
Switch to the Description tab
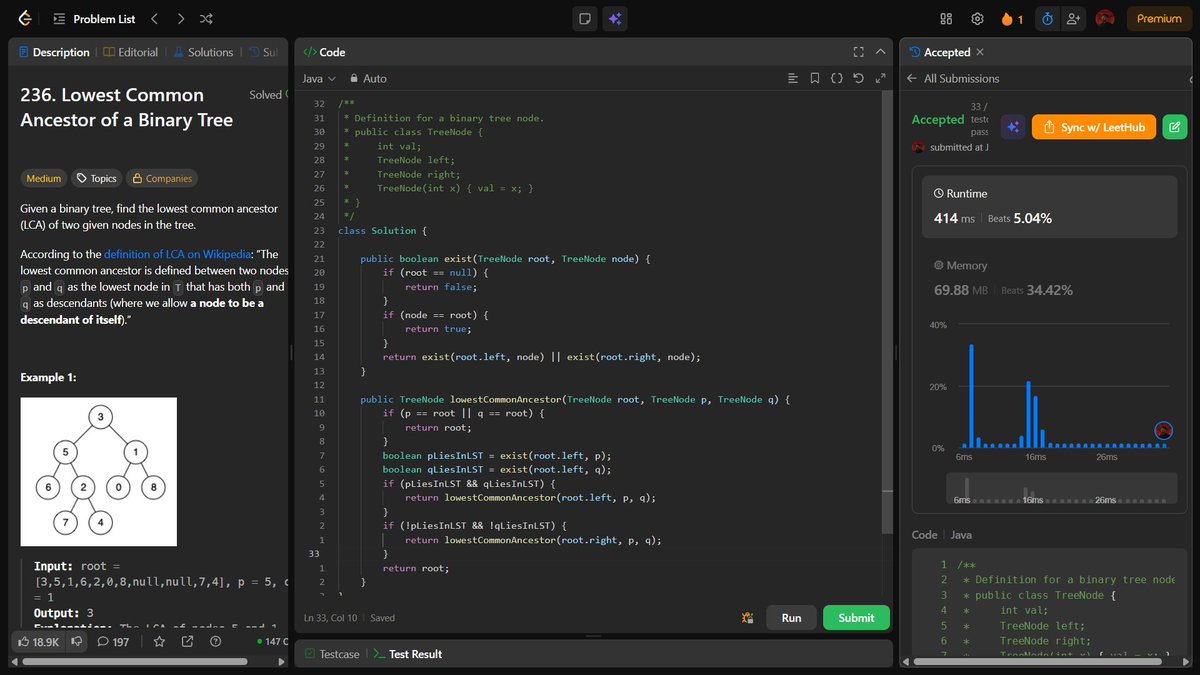pos(54,52)
